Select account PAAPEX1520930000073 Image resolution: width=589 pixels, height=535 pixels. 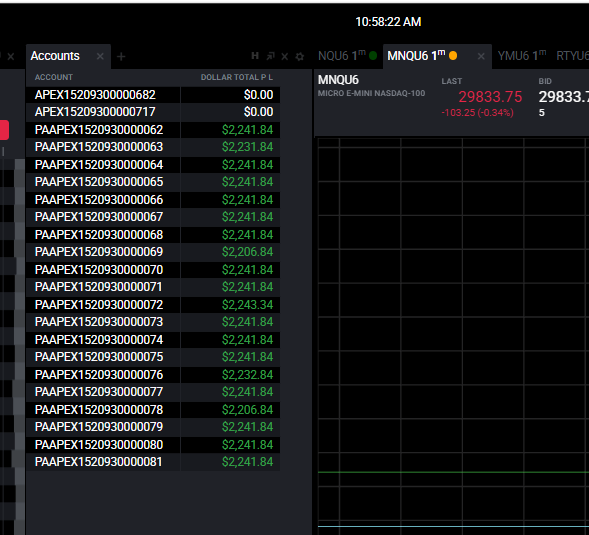[99, 322]
